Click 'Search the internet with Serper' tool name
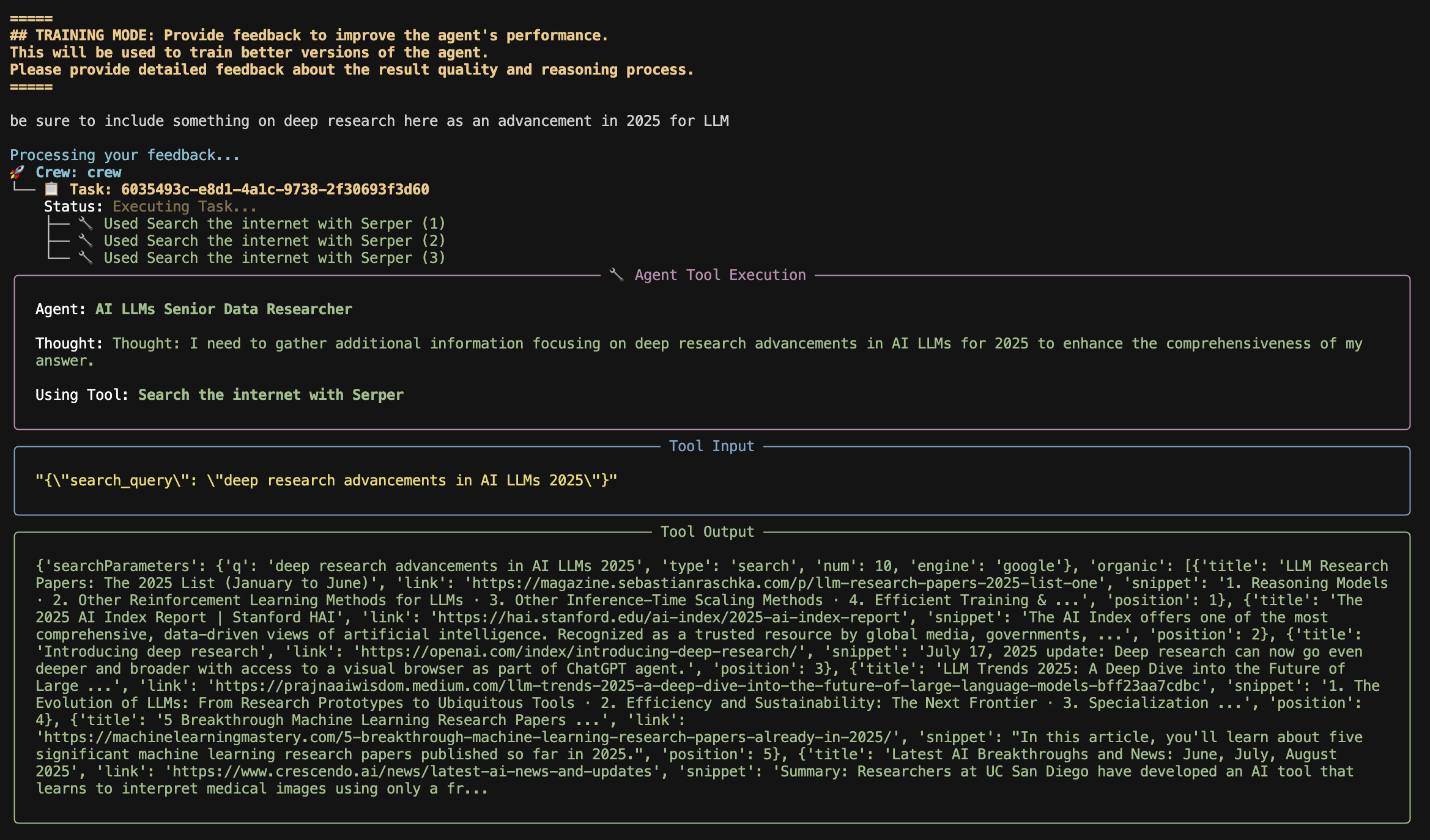 (x=270, y=395)
